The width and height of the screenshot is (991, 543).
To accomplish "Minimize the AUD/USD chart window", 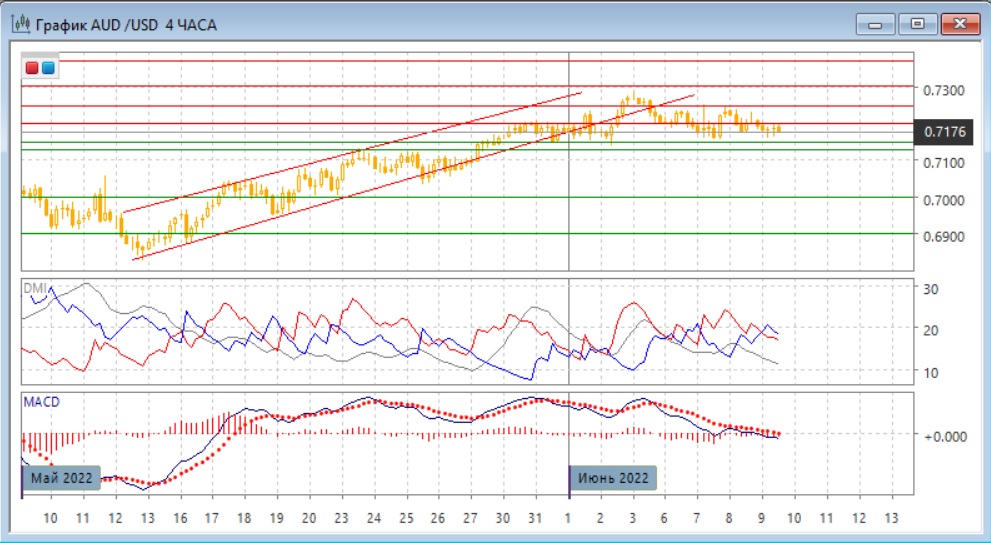I will pyautogui.click(x=876, y=23).
